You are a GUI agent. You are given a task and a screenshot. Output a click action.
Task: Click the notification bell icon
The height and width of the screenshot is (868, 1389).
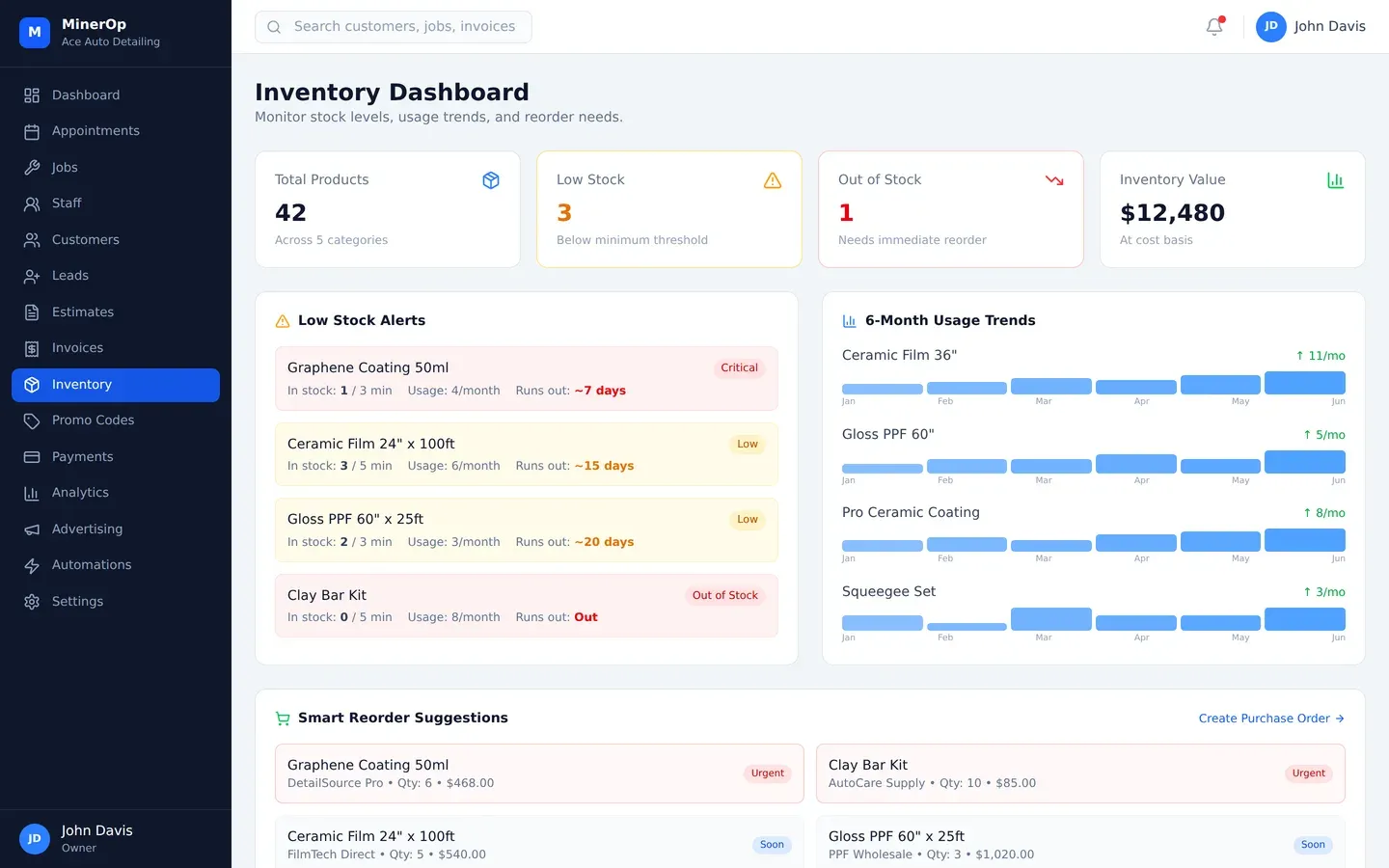(1214, 27)
